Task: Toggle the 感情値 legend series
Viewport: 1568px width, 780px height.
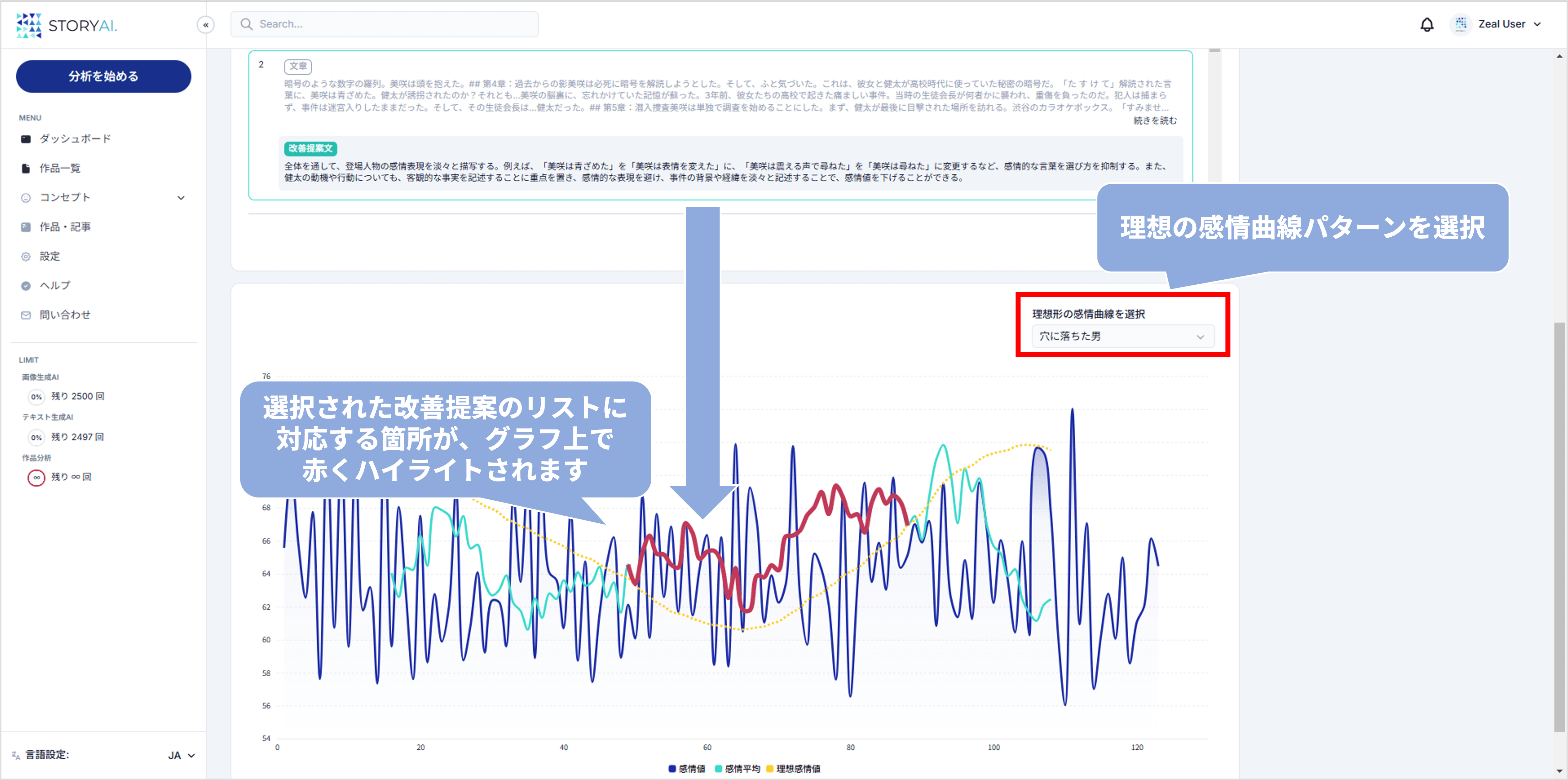Action: coord(687,769)
